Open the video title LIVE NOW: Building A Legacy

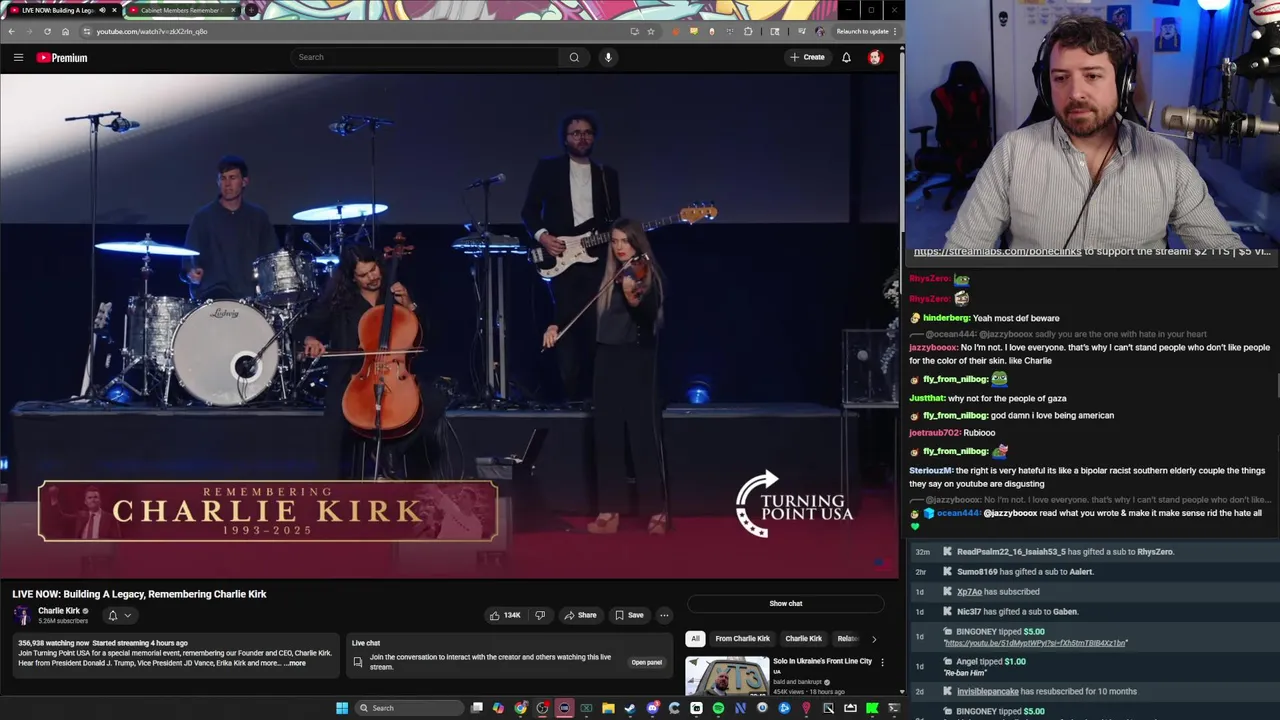(x=139, y=594)
